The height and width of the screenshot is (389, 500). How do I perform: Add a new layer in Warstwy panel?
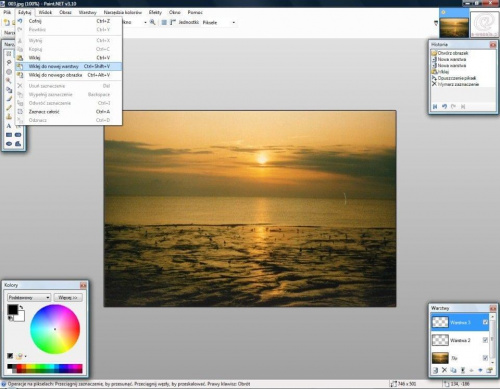click(435, 370)
